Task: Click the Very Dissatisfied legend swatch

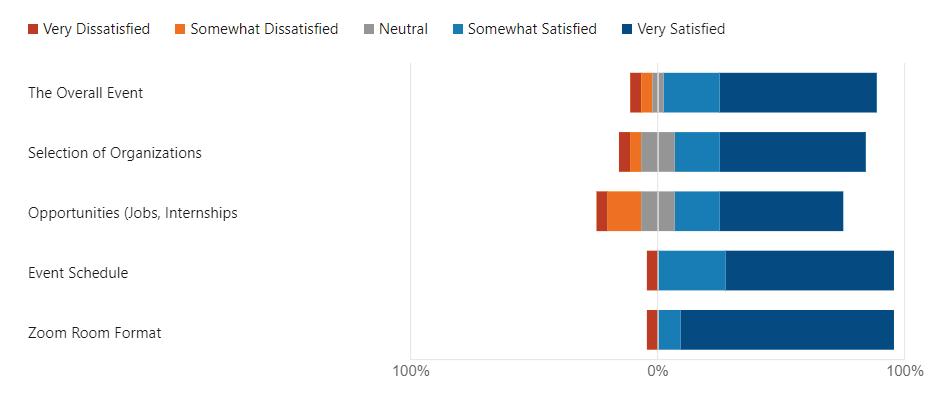Action: pyautogui.click(x=33, y=29)
